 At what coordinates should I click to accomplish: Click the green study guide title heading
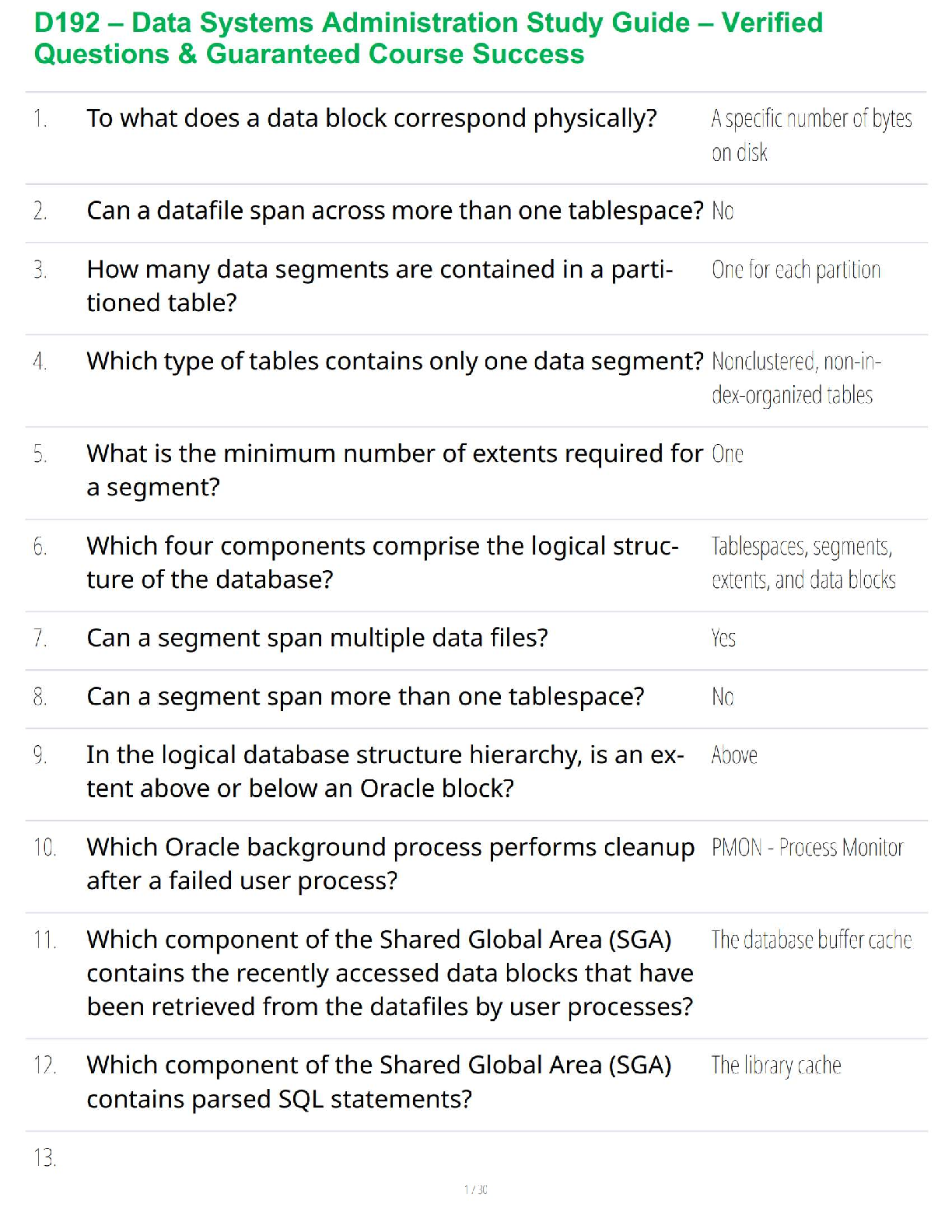428,38
